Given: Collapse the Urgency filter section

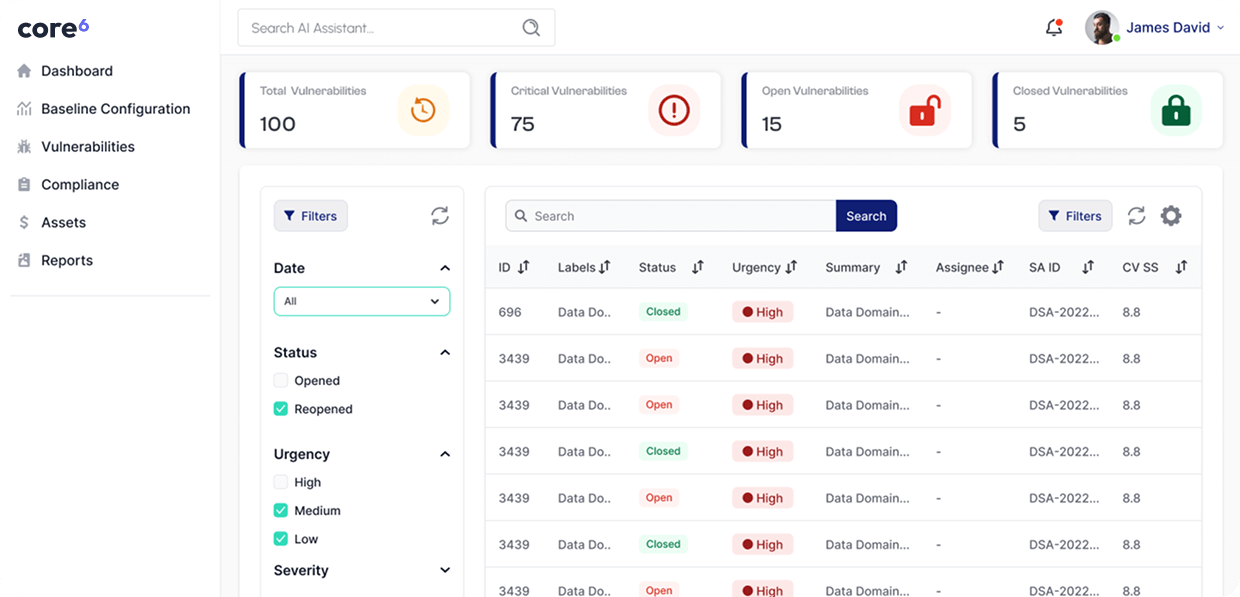Looking at the screenshot, I should 445,454.
